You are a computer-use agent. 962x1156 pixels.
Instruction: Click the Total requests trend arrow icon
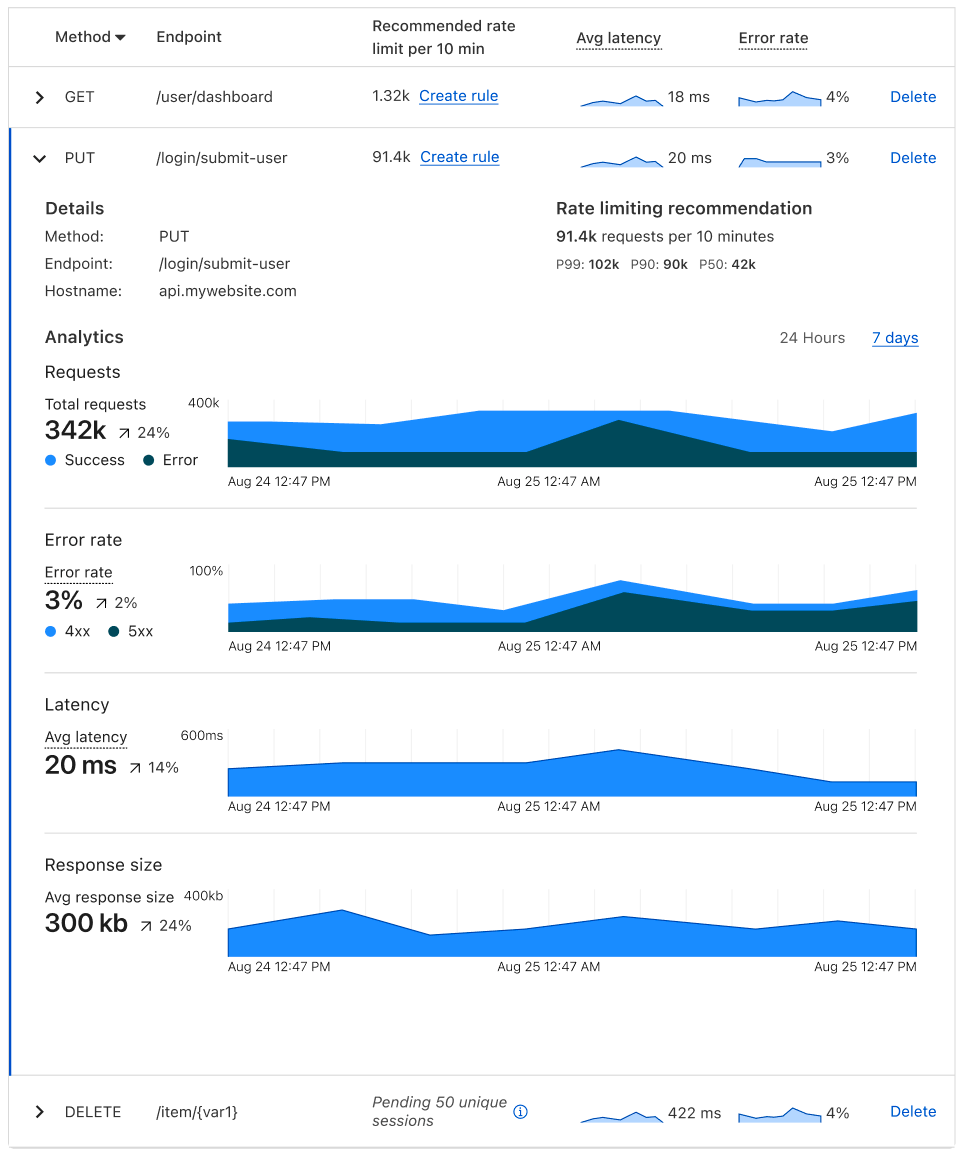pos(124,433)
